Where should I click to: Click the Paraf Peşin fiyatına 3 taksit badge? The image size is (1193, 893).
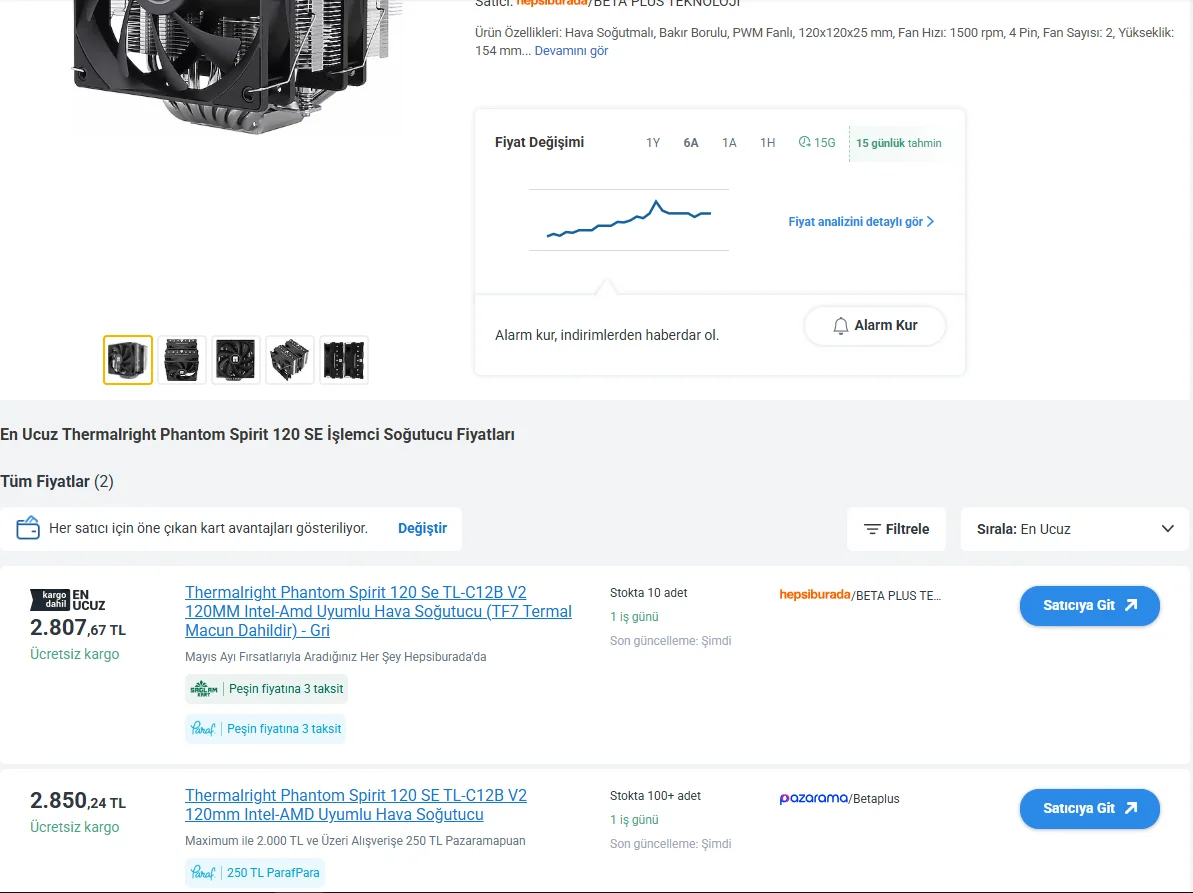(266, 729)
